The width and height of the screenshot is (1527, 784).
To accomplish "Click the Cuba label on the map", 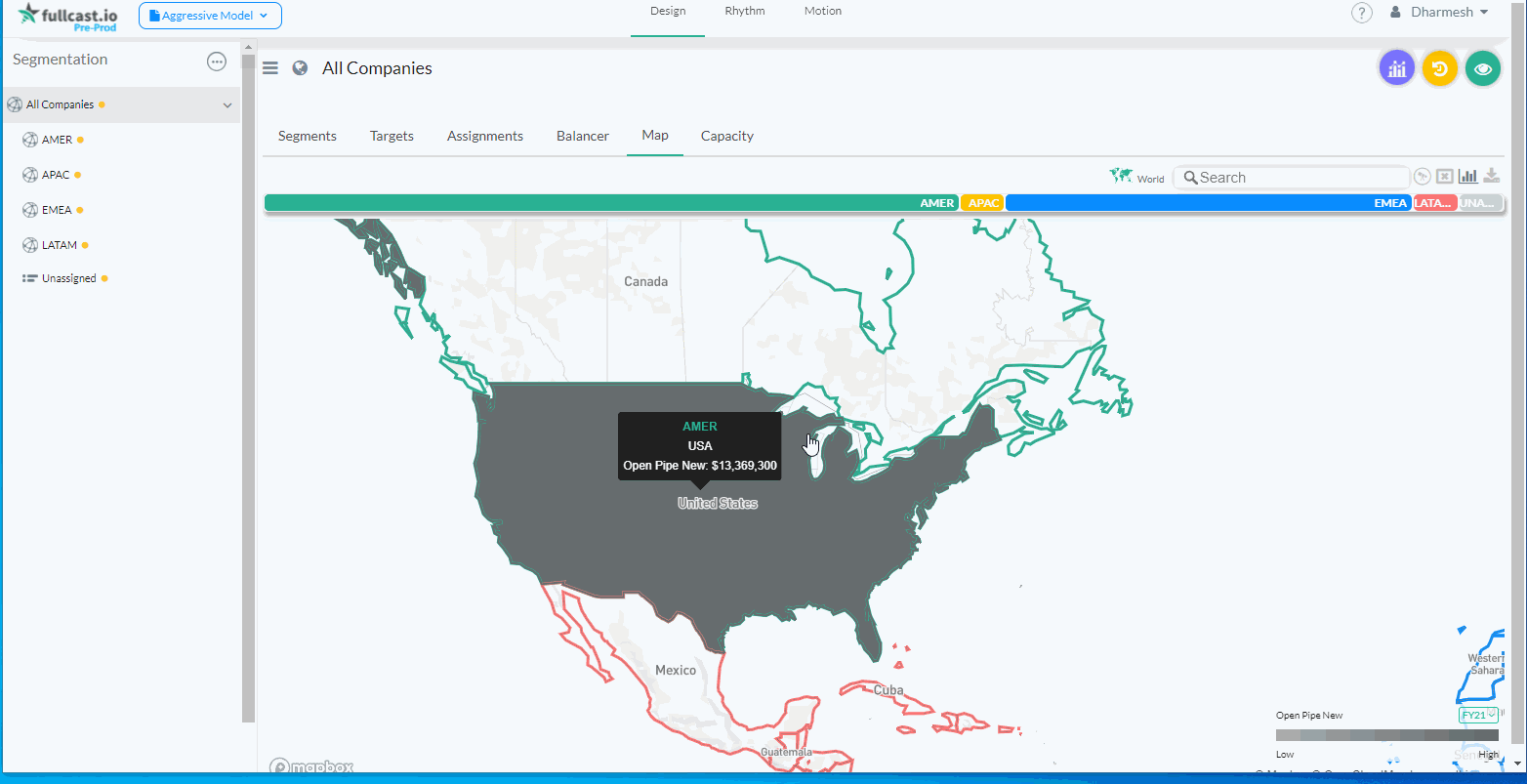I will click(x=888, y=690).
